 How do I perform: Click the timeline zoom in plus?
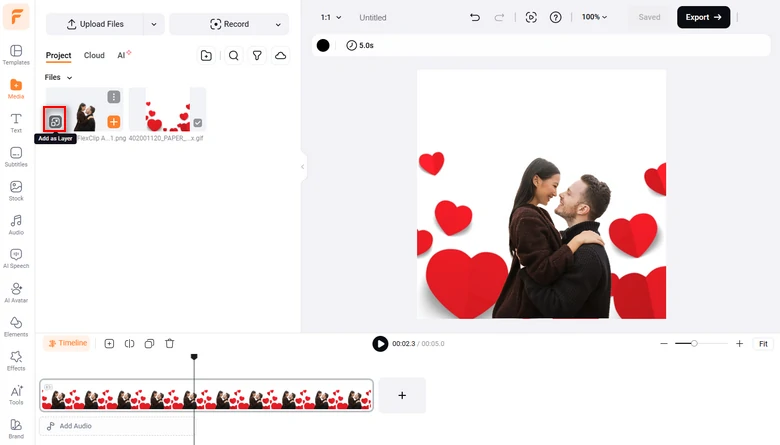pos(739,344)
